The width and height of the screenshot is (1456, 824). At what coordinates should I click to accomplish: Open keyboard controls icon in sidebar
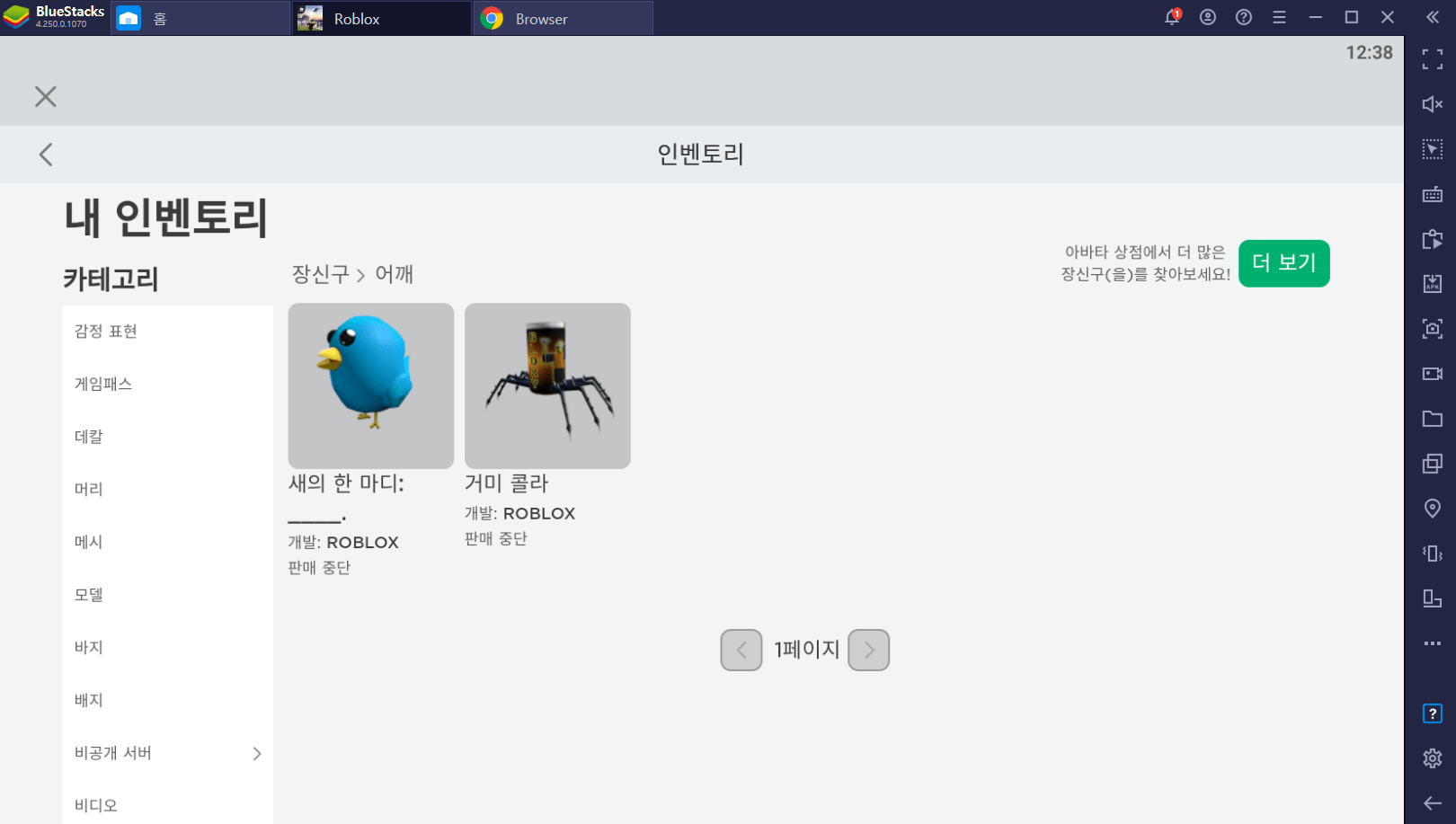pos(1433,194)
